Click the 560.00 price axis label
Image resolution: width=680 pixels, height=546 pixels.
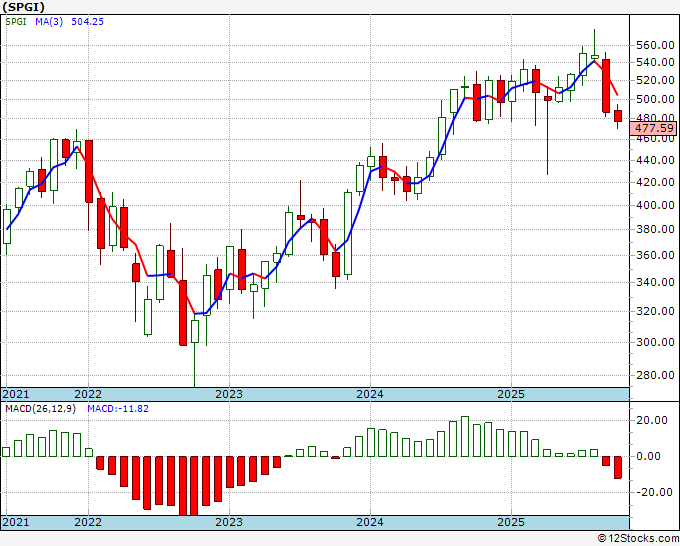click(x=655, y=46)
